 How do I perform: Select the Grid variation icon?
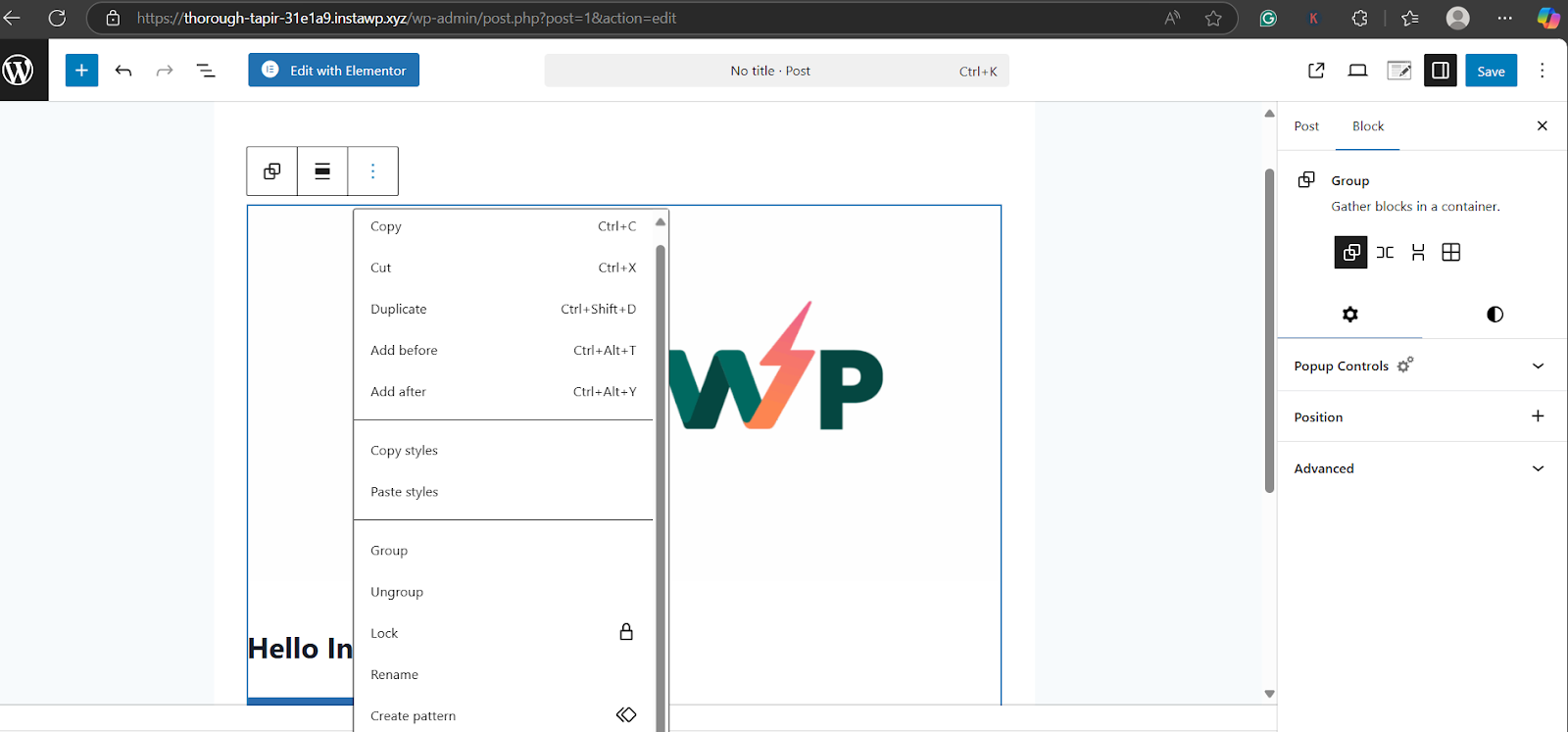1451,253
